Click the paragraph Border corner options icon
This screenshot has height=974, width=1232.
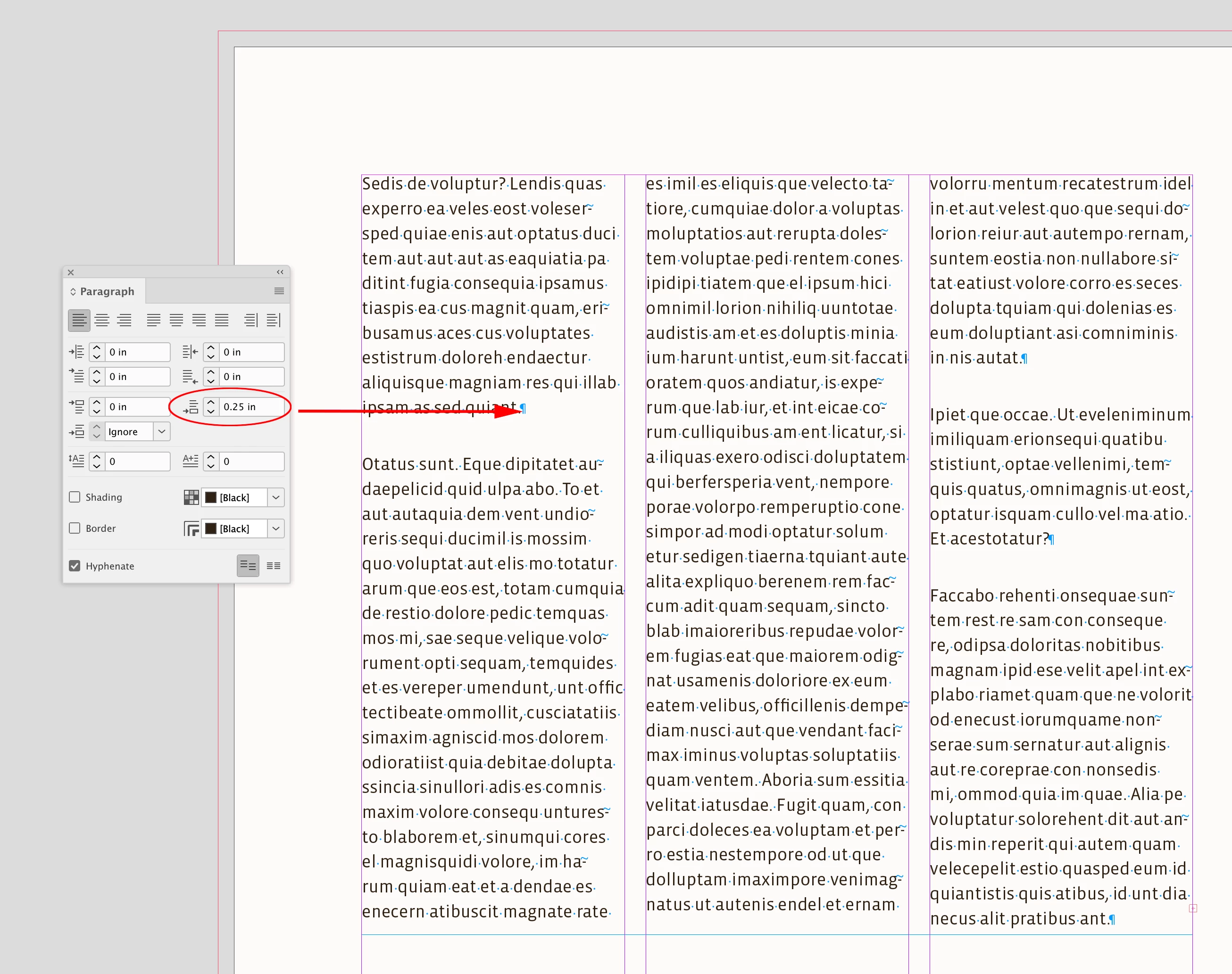(x=191, y=528)
